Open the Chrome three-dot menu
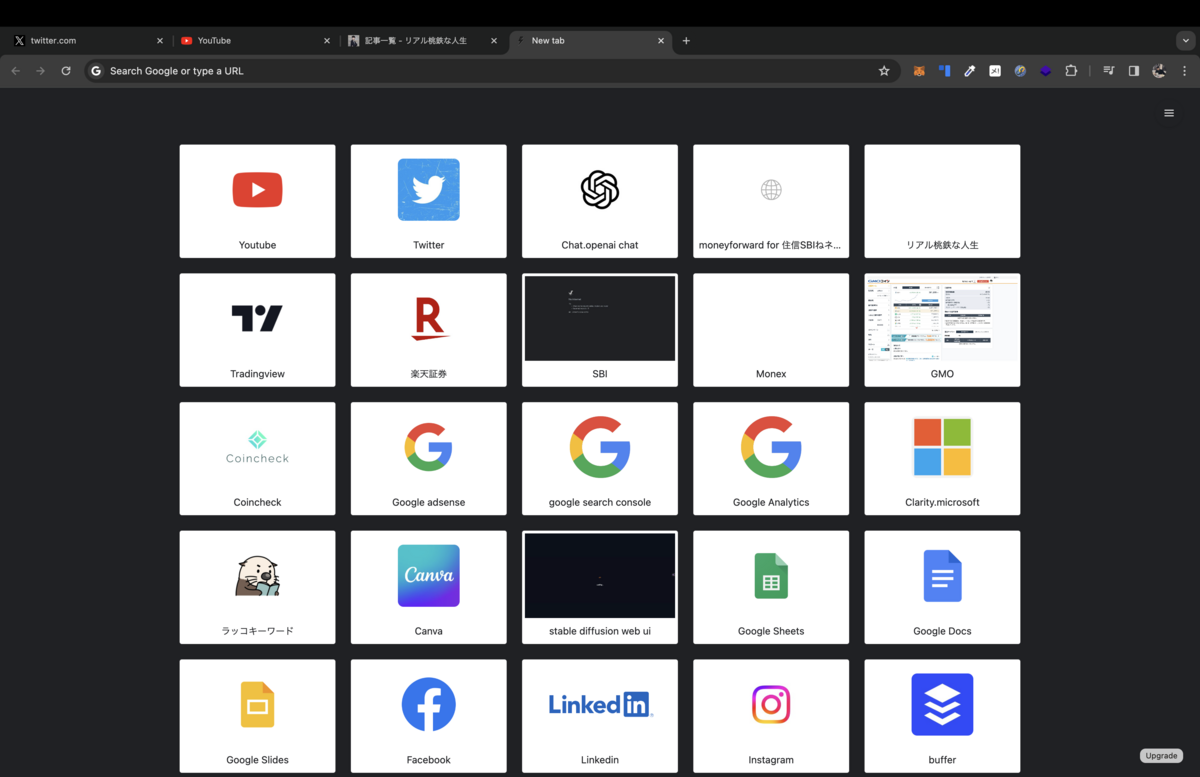 1185,71
